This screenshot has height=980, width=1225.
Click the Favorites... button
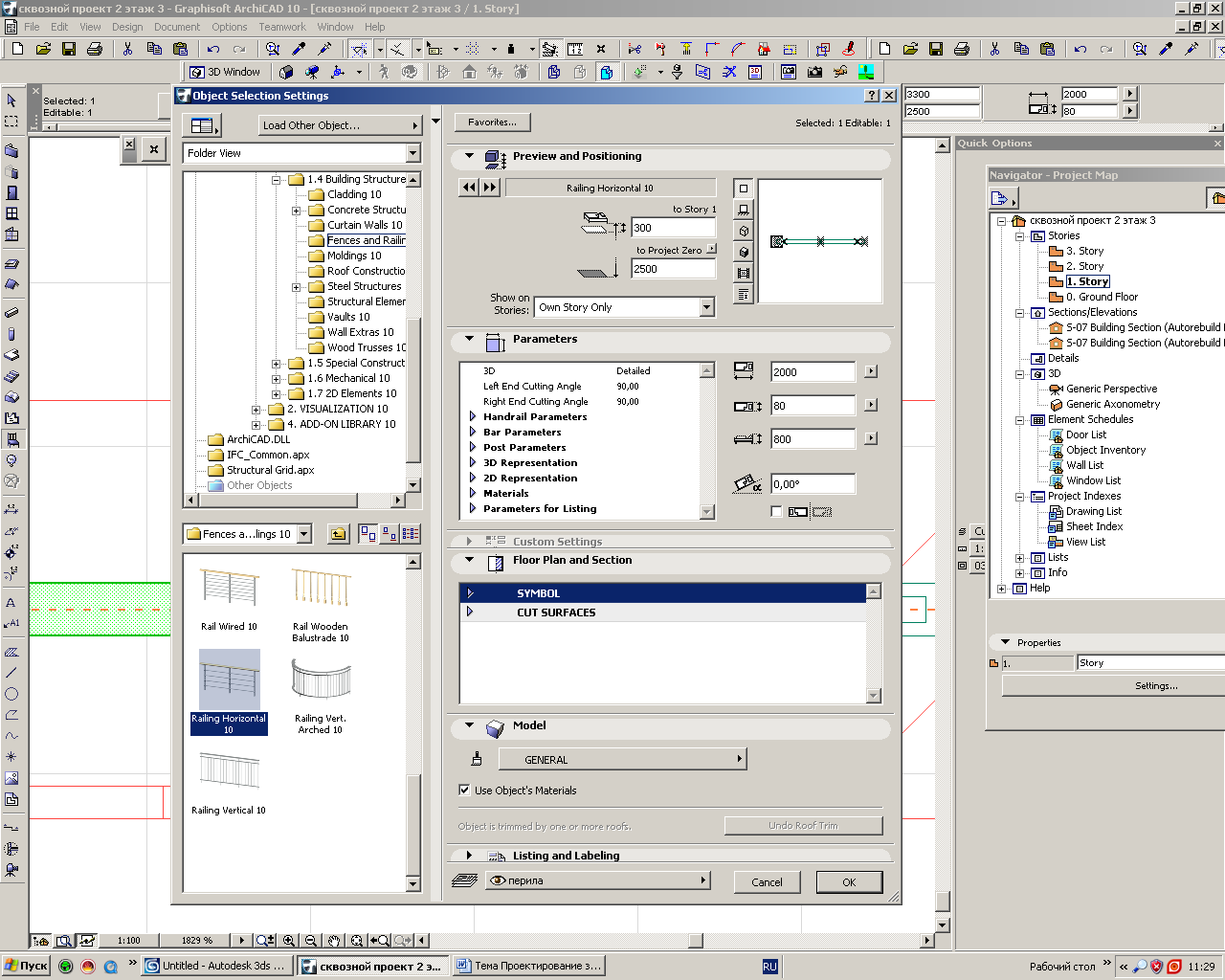pos(493,122)
